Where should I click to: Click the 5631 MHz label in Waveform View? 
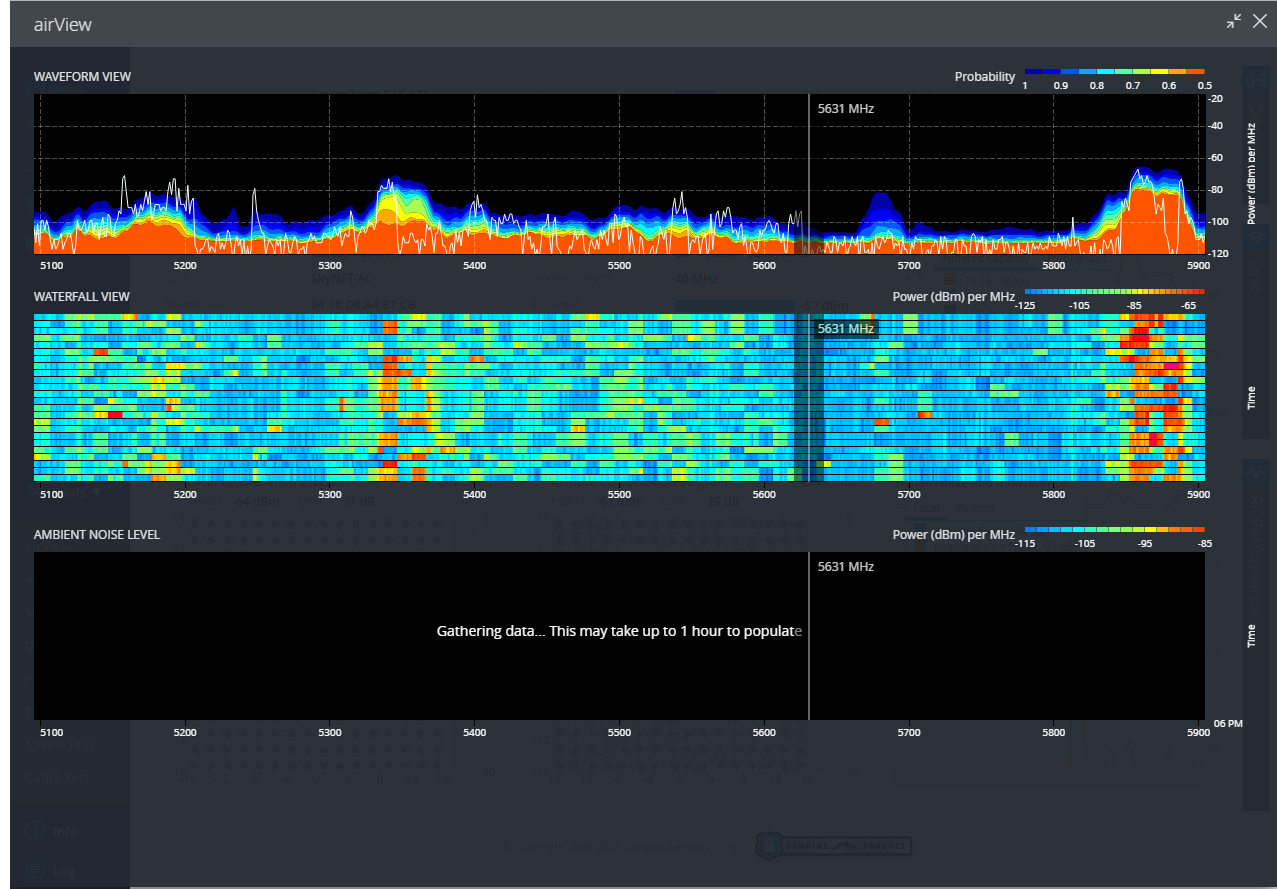[845, 108]
